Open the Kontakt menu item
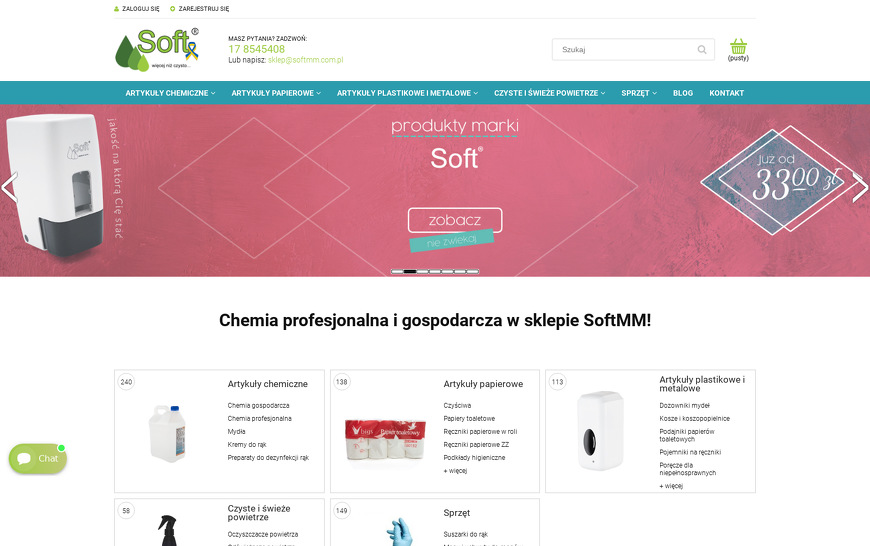This screenshot has width=870, height=546. tap(726, 93)
